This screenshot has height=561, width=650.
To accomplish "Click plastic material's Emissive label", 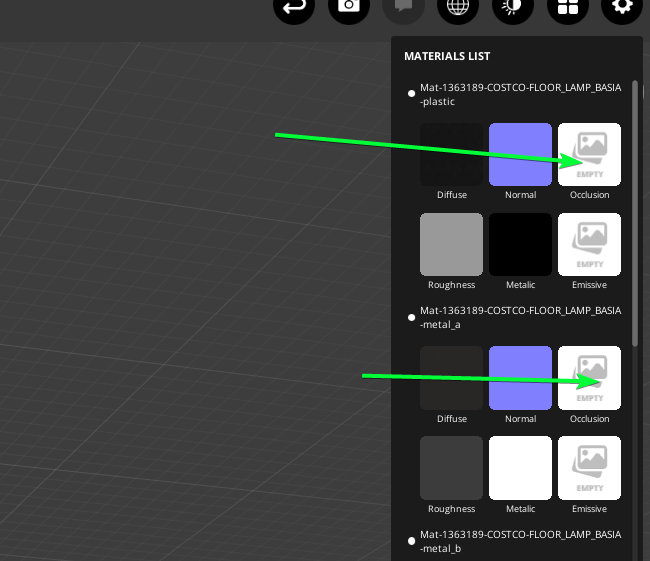I will tap(589, 285).
